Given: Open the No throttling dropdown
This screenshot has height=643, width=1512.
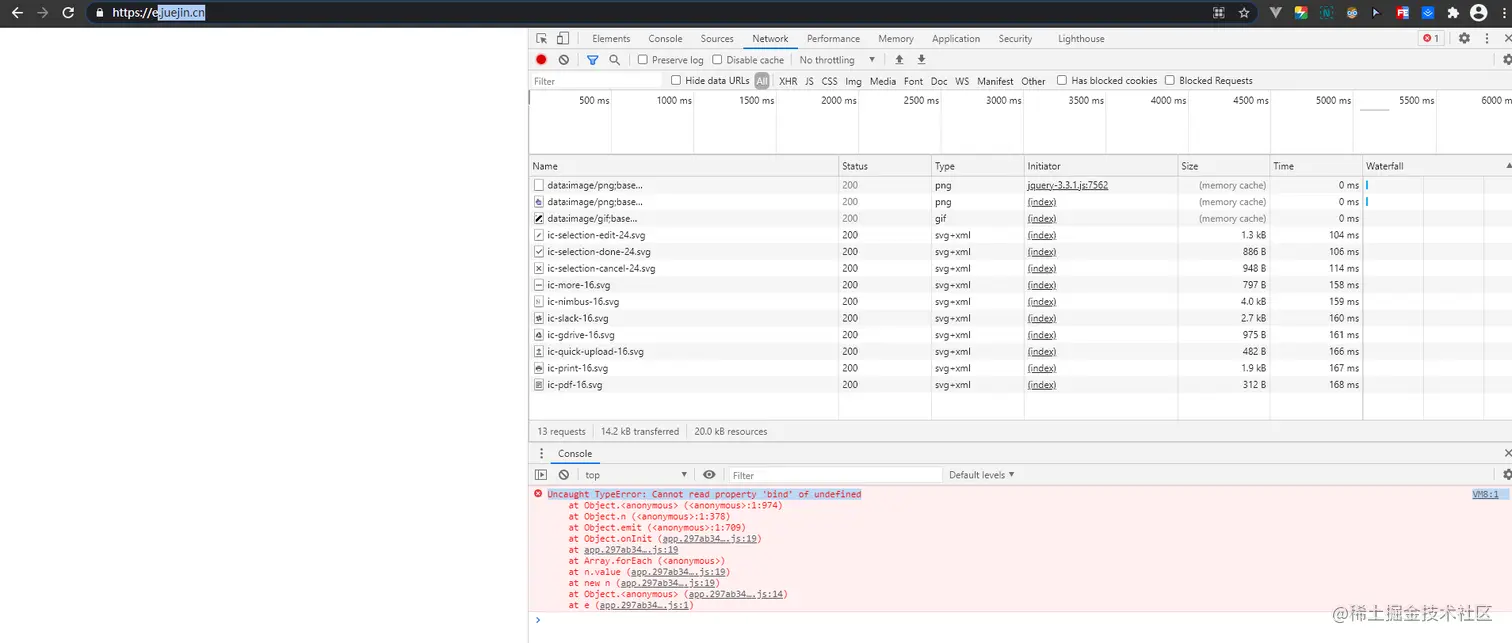Looking at the screenshot, I should pyautogui.click(x=837, y=60).
